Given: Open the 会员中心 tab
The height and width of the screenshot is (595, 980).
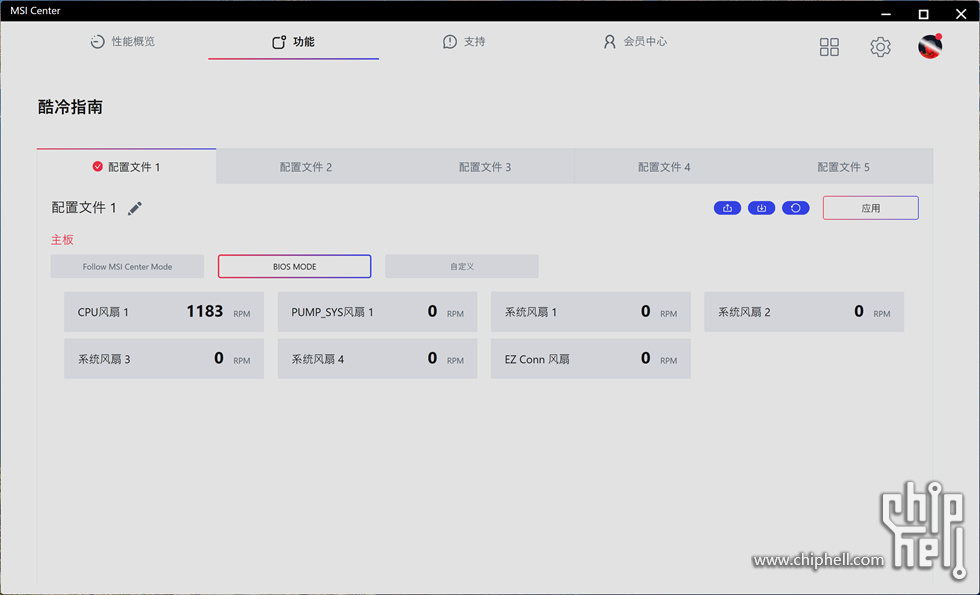Looking at the screenshot, I should (634, 42).
